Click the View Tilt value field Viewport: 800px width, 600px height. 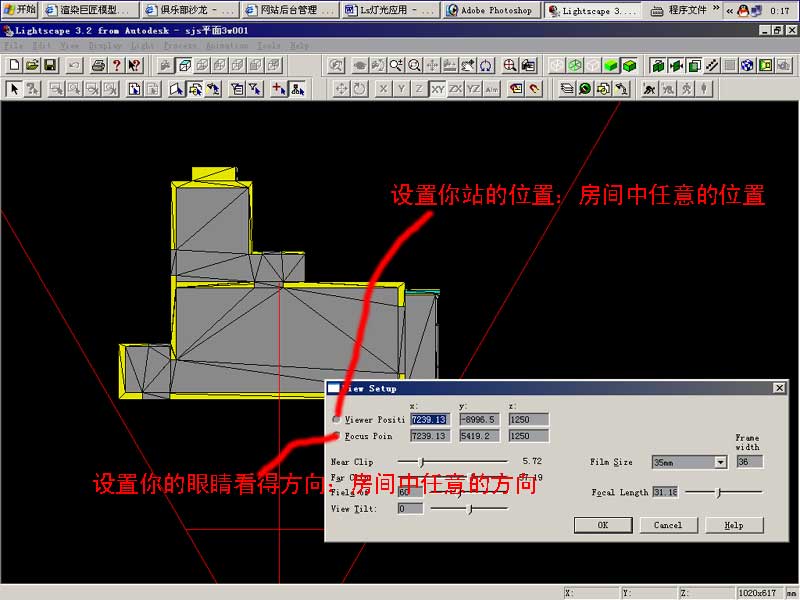point(410,509)
